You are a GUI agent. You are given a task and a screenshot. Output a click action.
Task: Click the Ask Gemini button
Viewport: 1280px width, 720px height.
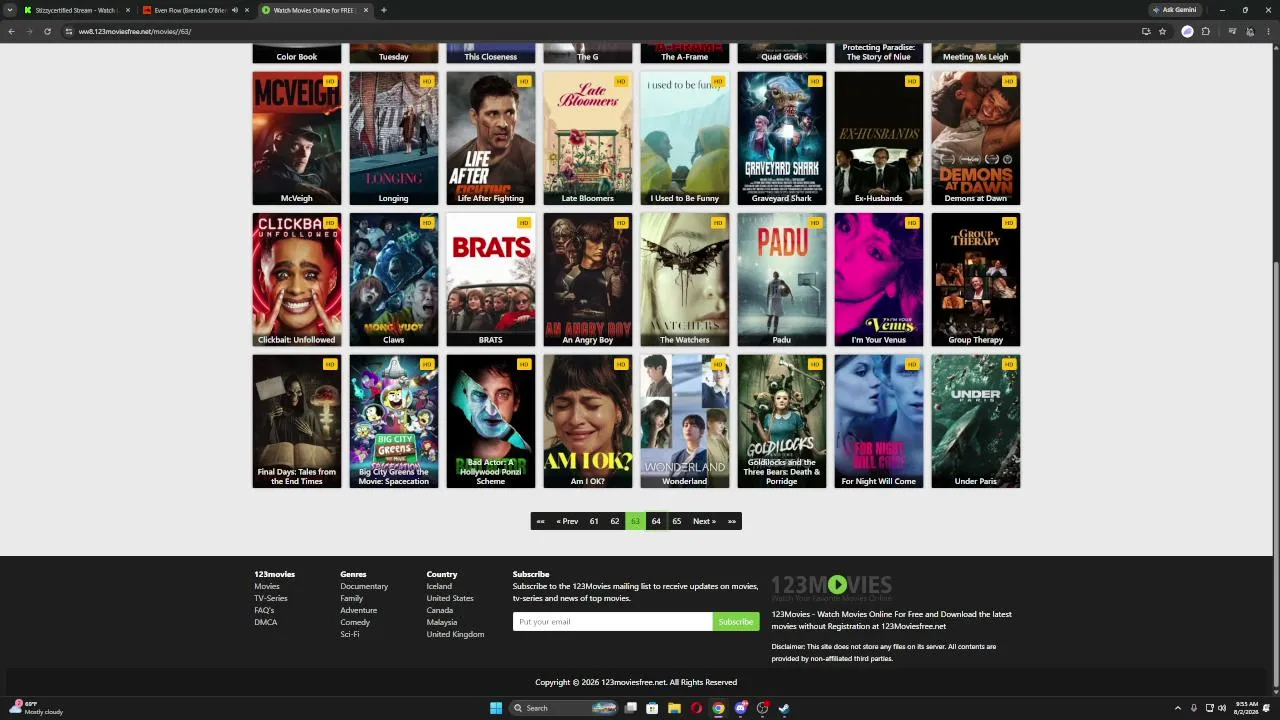[1175, 10]
